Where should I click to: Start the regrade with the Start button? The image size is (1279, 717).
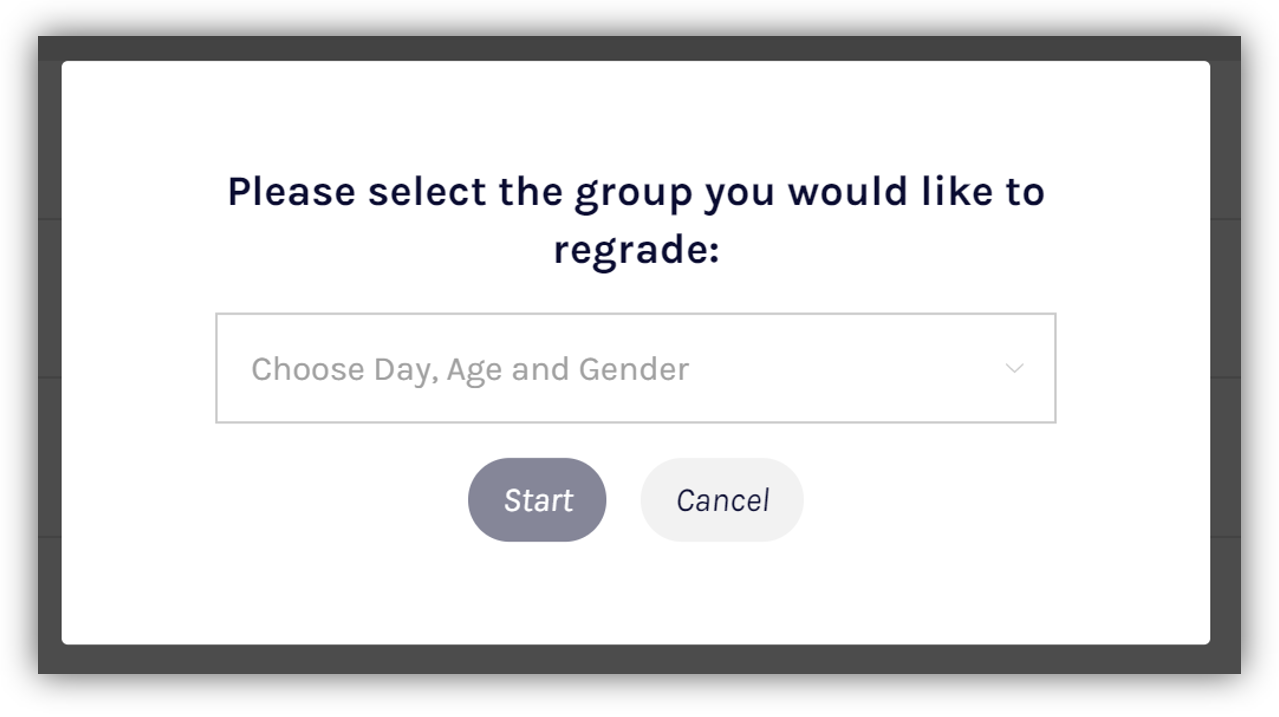(537, 500)
